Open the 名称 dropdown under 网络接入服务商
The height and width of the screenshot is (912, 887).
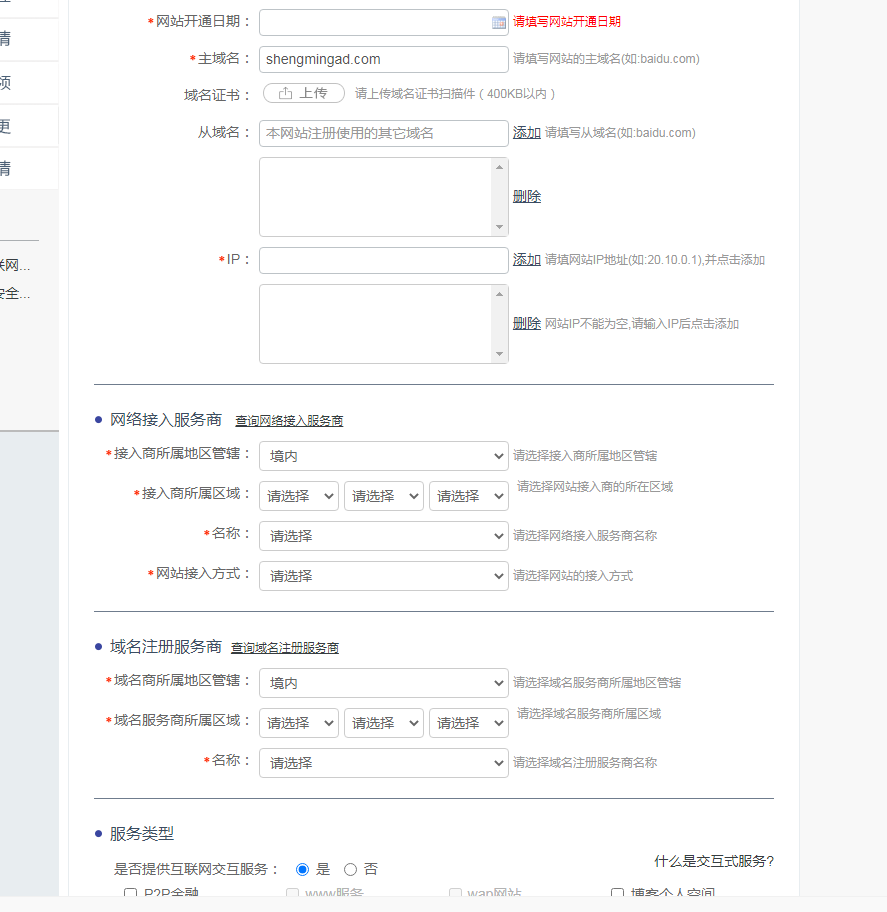click(383, 536)
